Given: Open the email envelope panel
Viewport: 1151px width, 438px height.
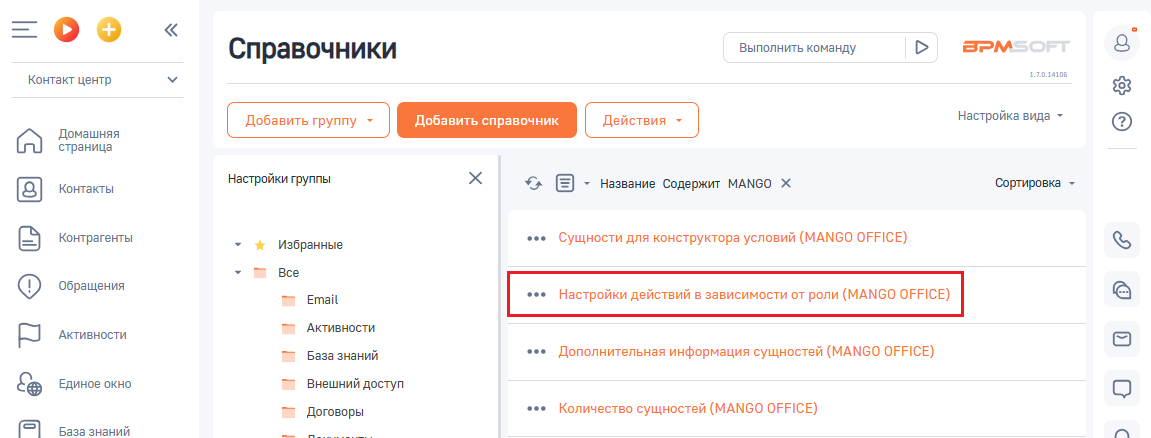Looking at the screenshot, I should pos(1122,339).
